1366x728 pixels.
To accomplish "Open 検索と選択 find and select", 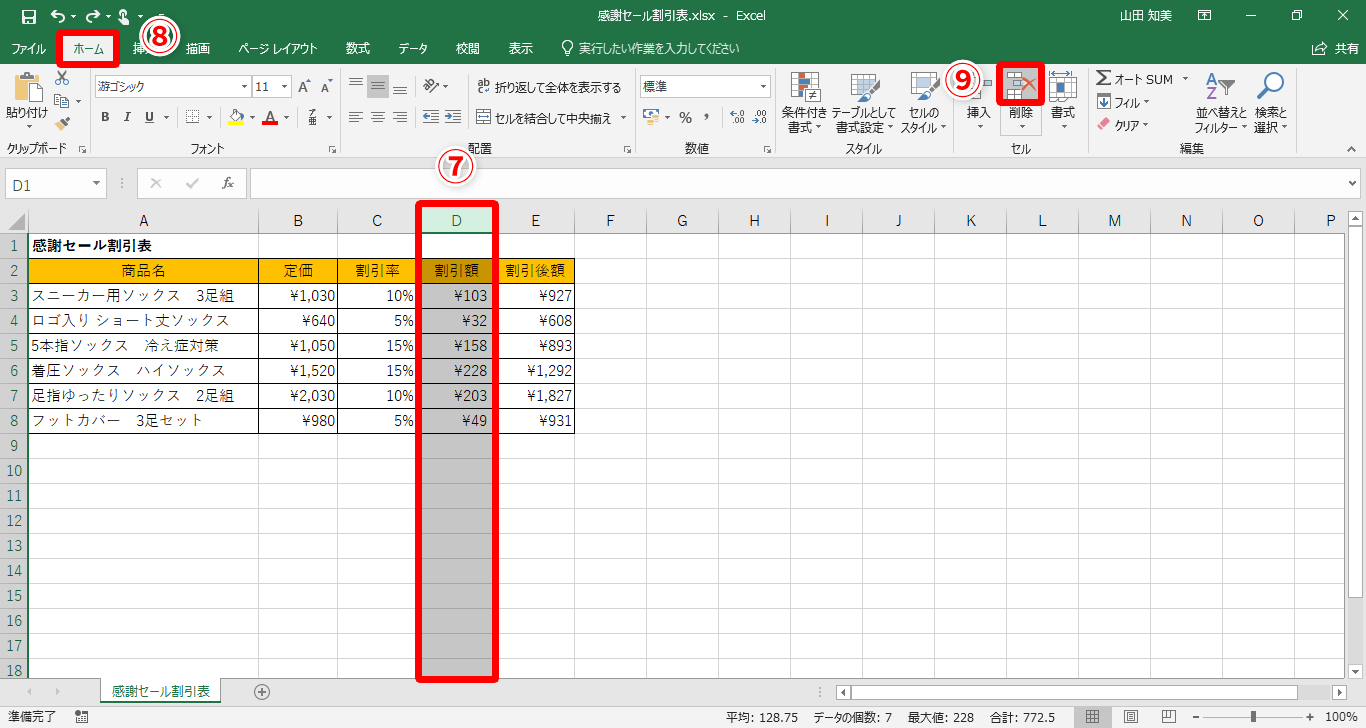I will click(x=1271, y=104).
